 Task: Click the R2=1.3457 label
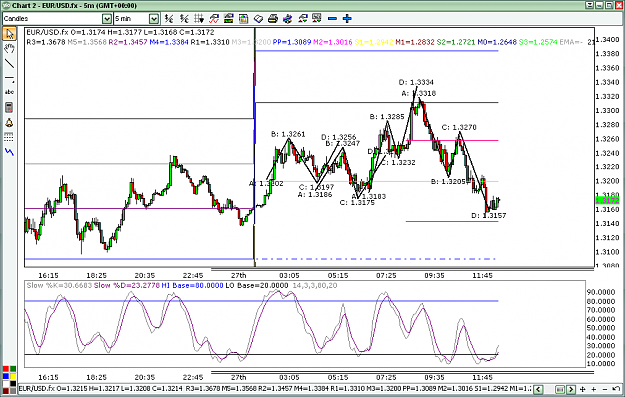tap(128, 41)
